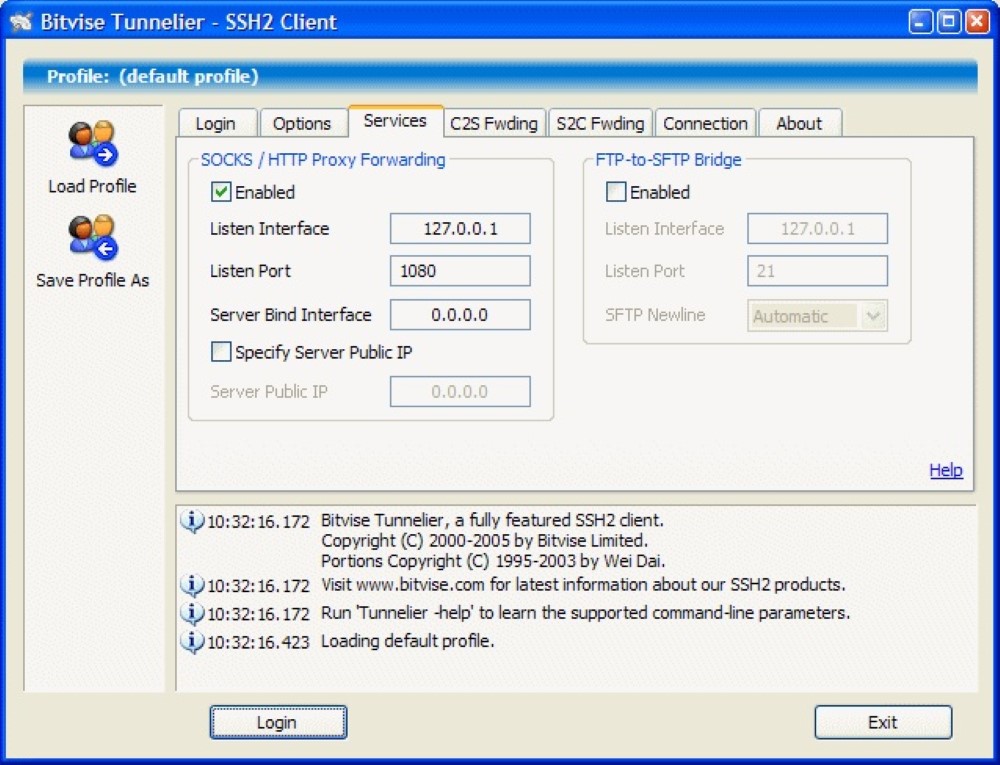Click log line about 'Tunnelier -help' parameters
Screen dimensions: 1000x765
coord(585,613)
